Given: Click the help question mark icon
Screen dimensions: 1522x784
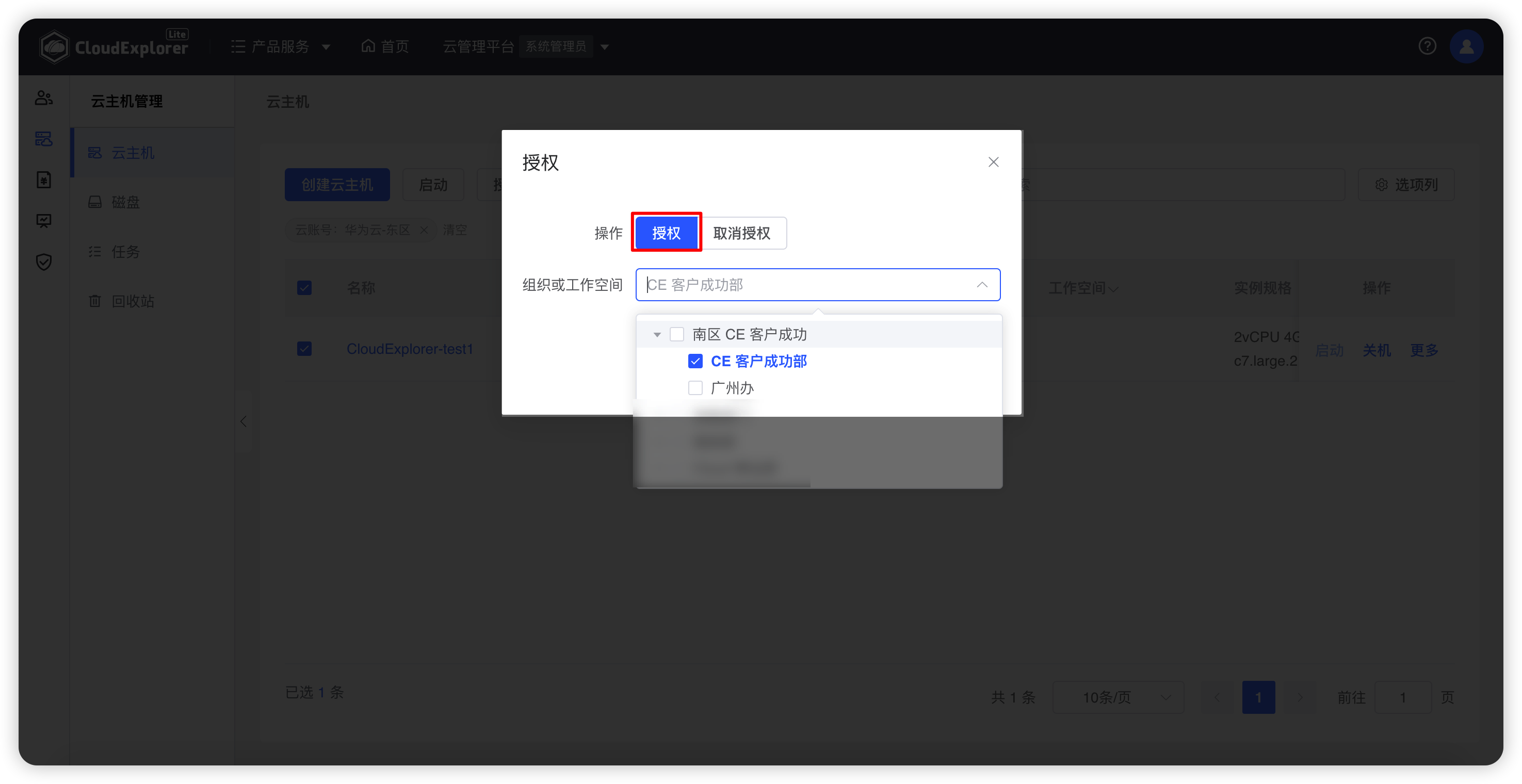Looking at the screenshot, I should 1428,46.
